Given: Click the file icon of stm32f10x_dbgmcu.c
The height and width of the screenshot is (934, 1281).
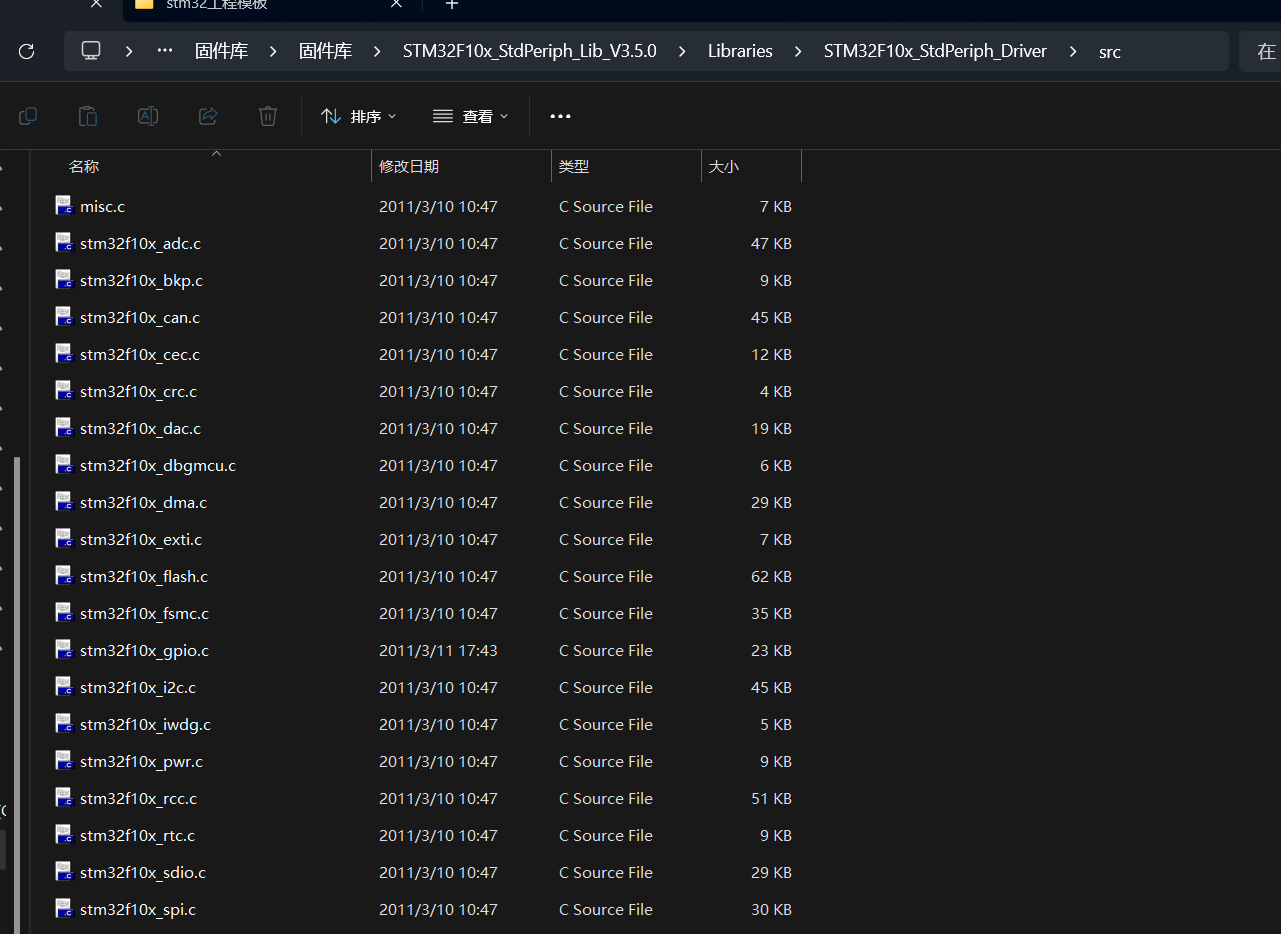Looking at the screenshot, I should coord(64,465).
